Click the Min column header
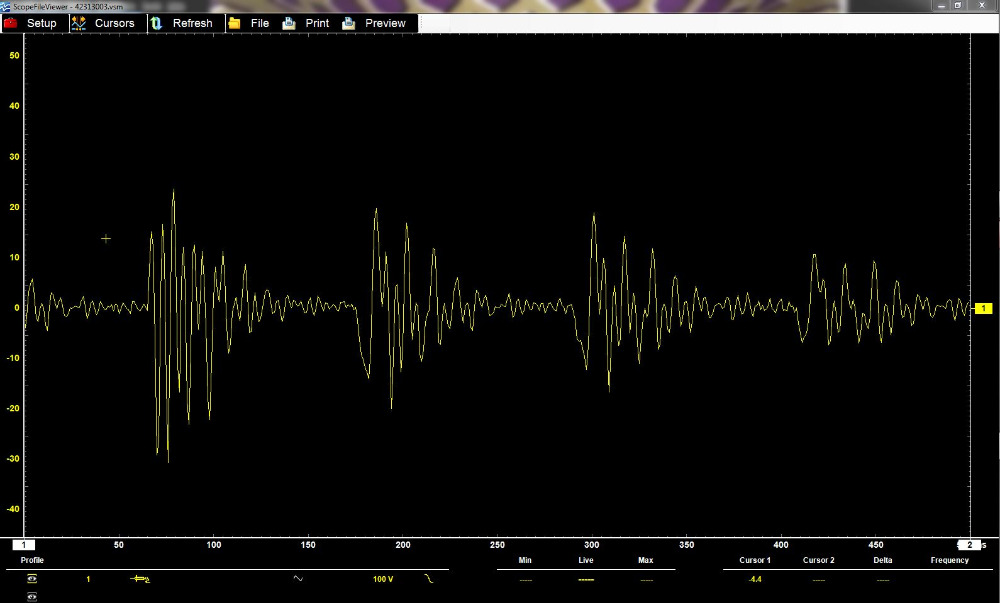 point(525,560)
